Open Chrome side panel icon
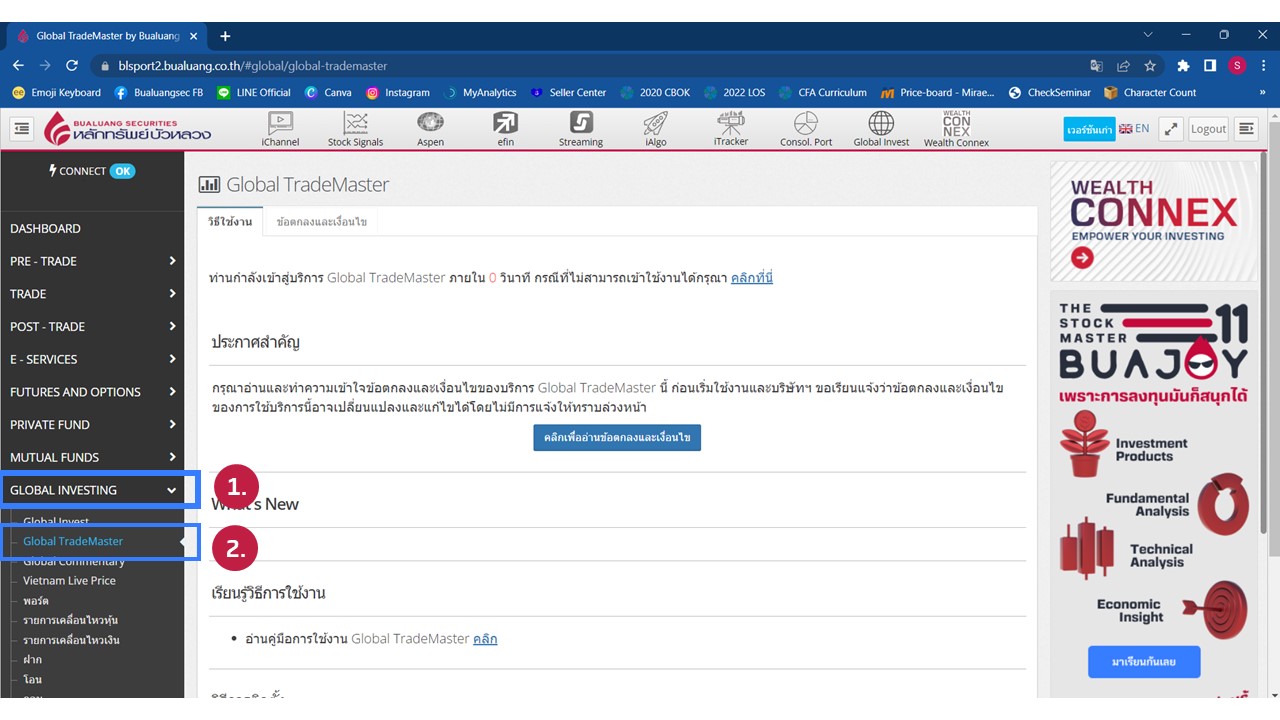The width and height of the screenshot is (1280, 720). (1210, 66)
